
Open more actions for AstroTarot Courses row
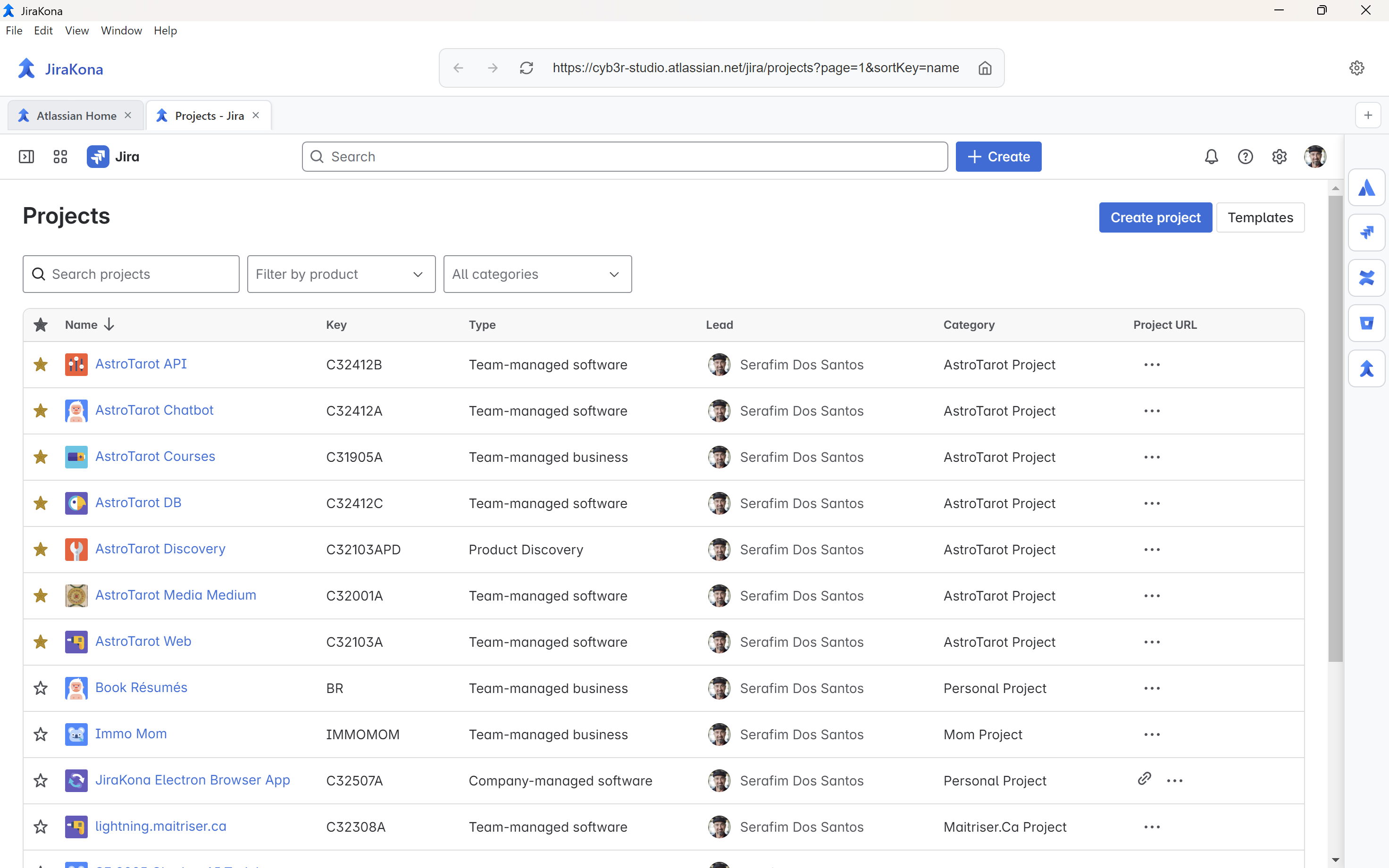[x=1151, y=457]
